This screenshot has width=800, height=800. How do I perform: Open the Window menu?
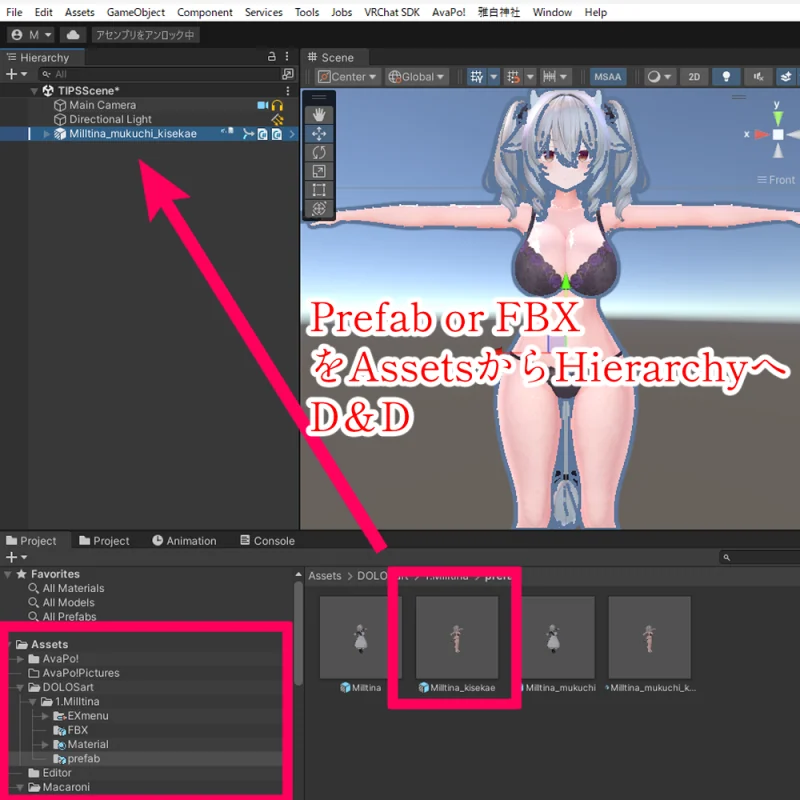[x=552, y=12]
